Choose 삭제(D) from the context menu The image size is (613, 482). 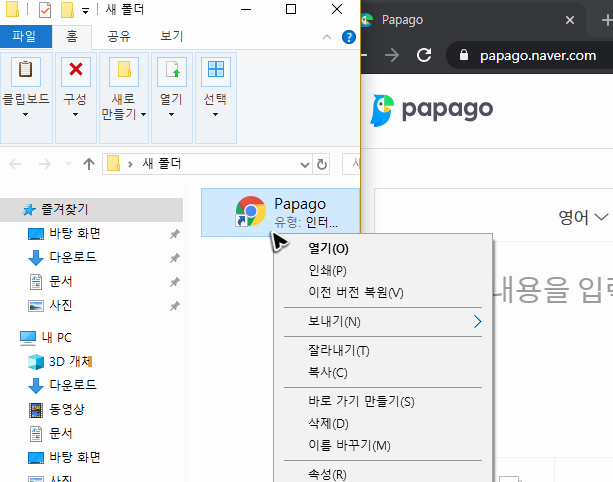pos(383,423)
